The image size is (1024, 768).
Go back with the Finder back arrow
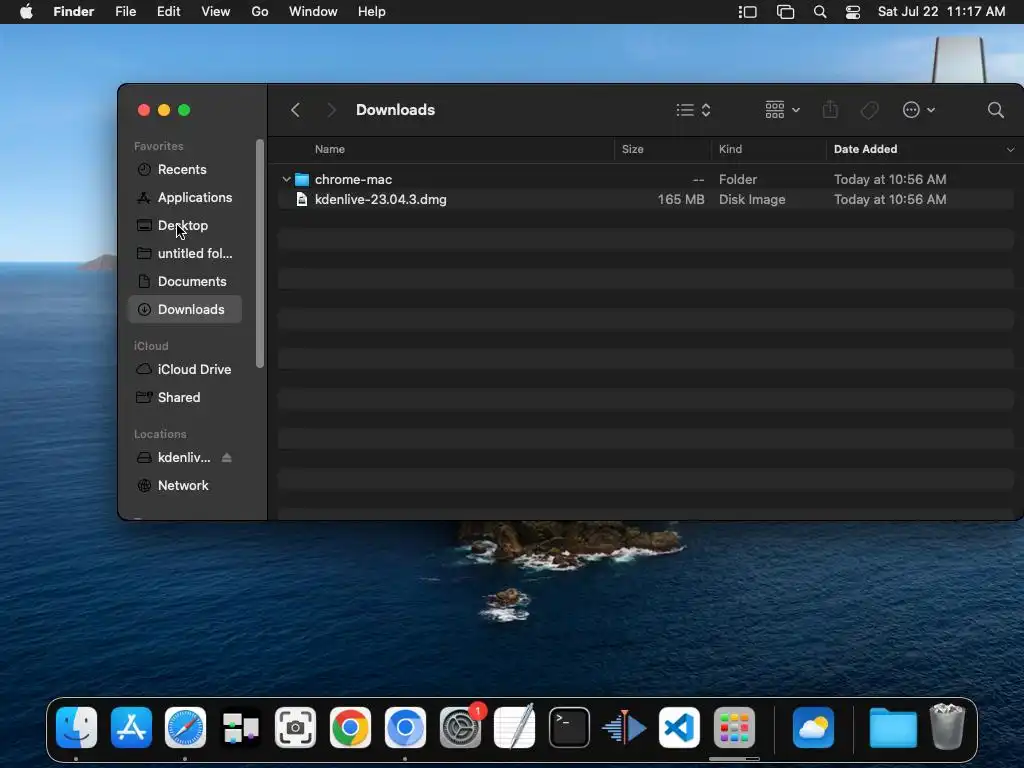[295, 110]
